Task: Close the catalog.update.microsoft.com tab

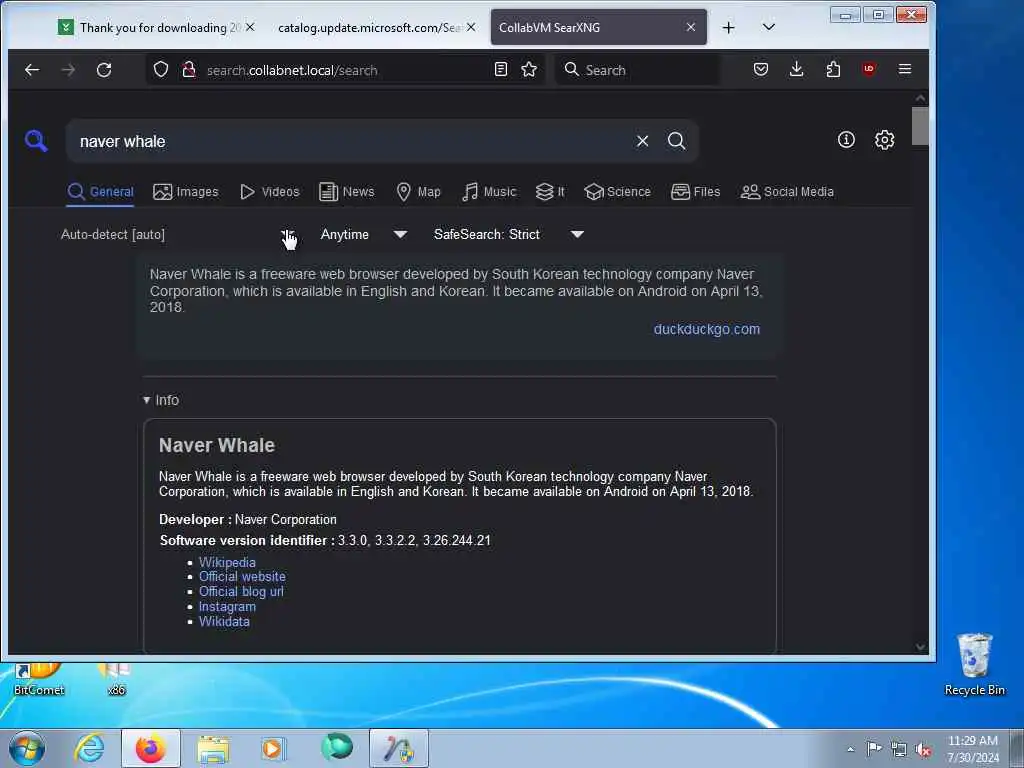Action: point(471,27)
